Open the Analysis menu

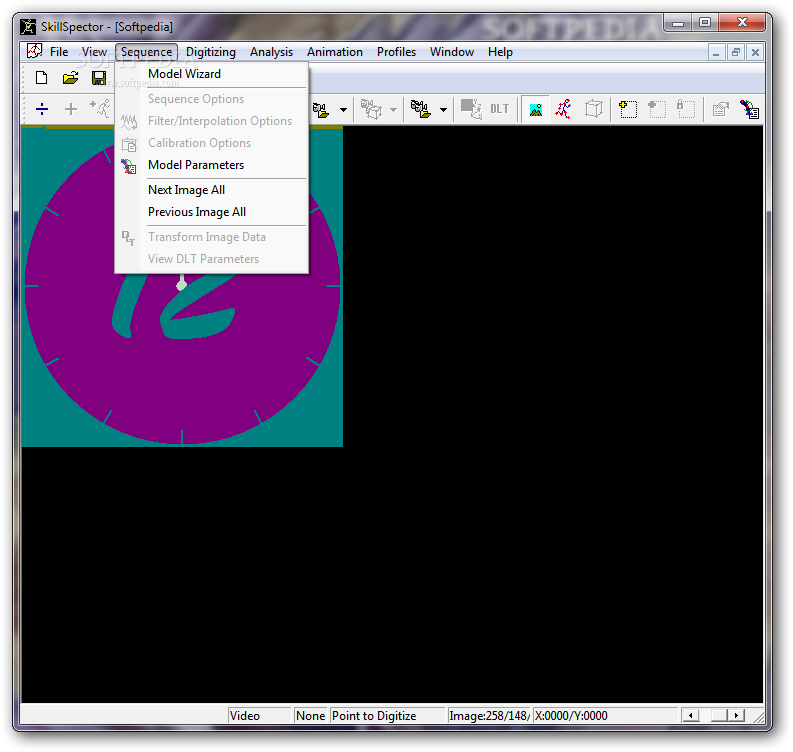272,52
